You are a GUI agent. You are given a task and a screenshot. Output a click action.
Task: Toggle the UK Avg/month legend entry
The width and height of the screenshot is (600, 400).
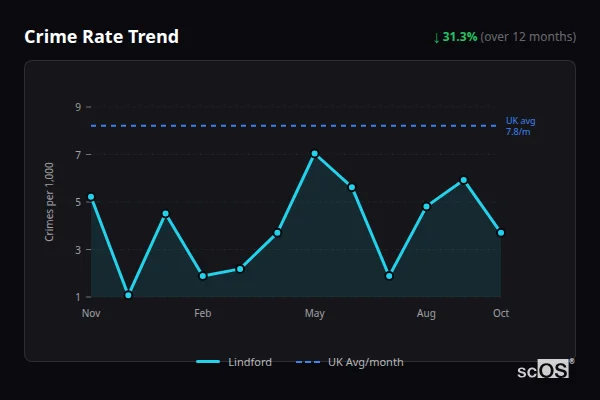coord(350,362)
